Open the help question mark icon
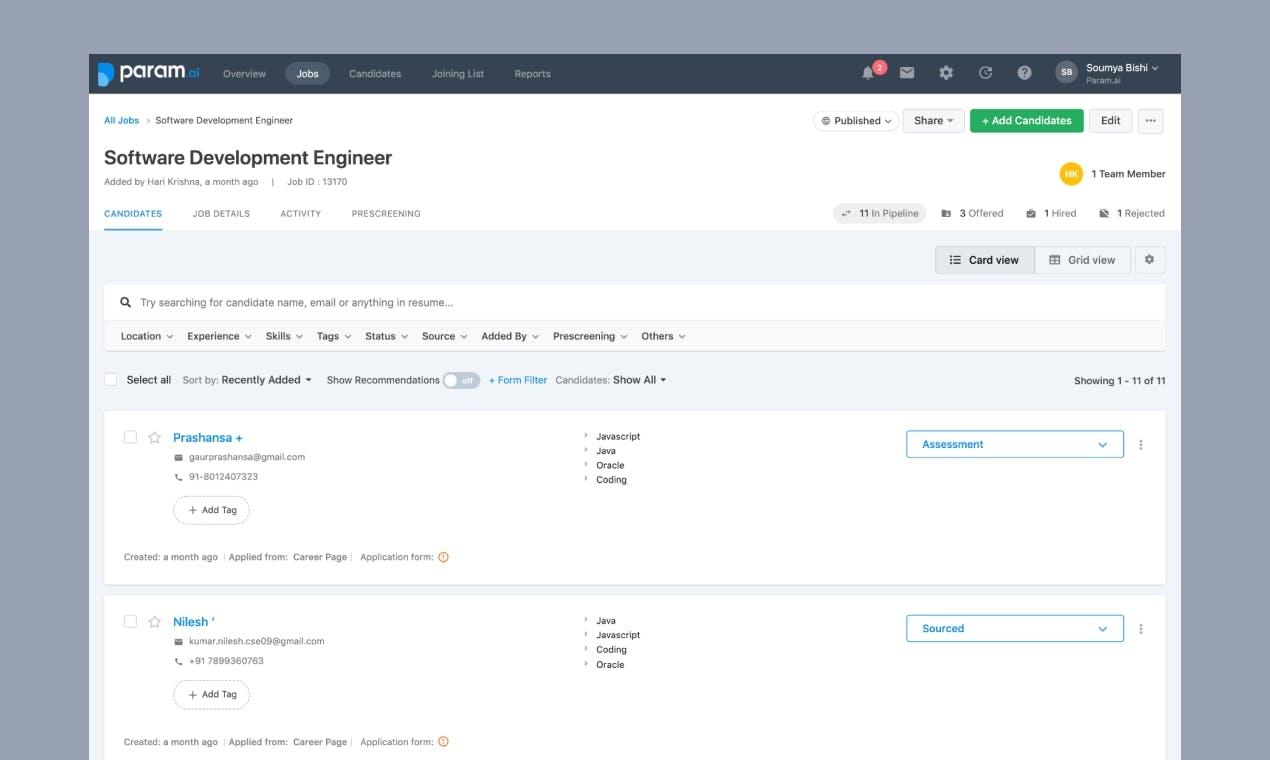Image resolution: width=1270 pixels, height=760 pixels. pyautogui.click(x=1024, y=73)
